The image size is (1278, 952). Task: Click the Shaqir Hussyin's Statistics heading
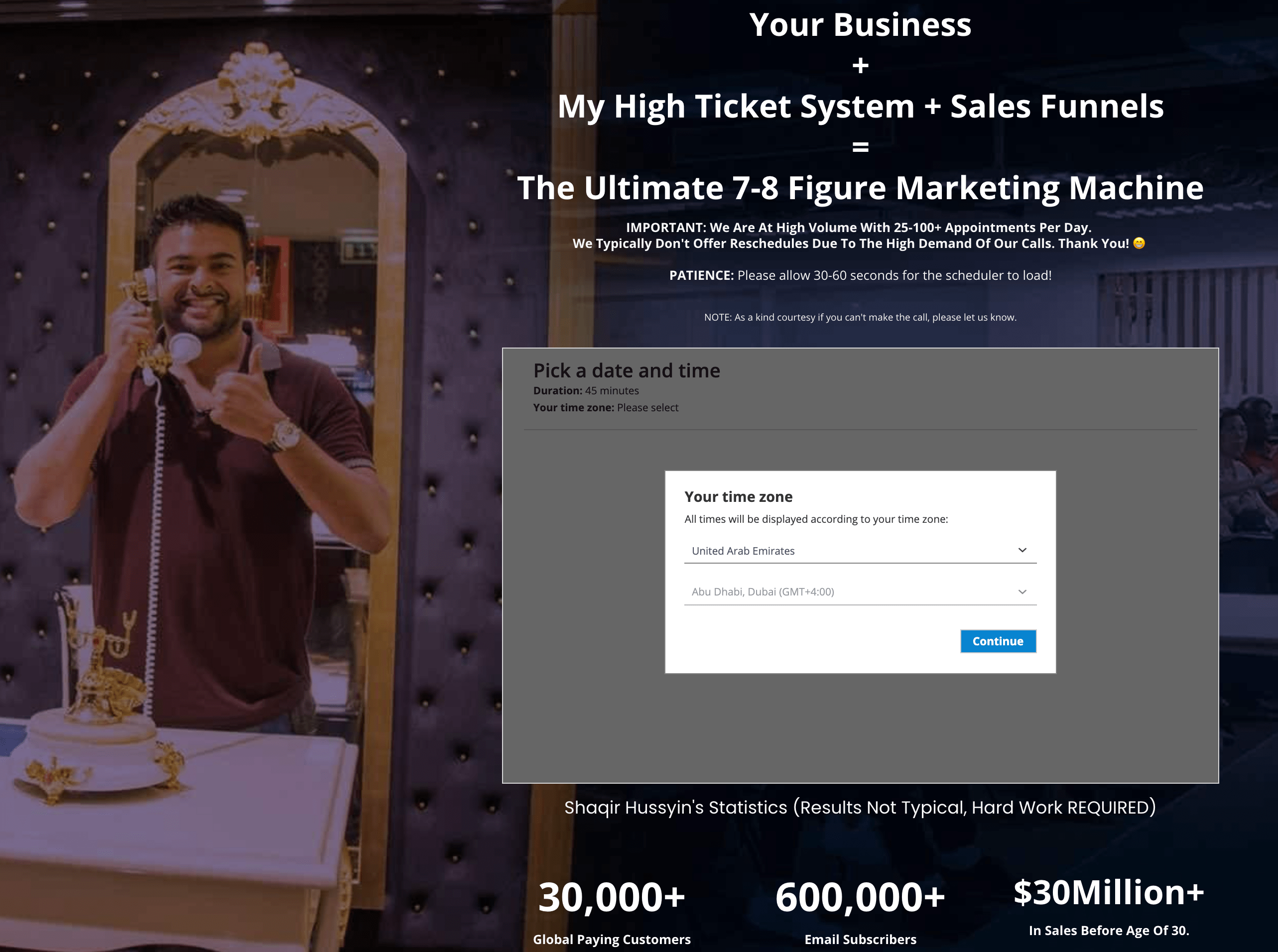860,807
